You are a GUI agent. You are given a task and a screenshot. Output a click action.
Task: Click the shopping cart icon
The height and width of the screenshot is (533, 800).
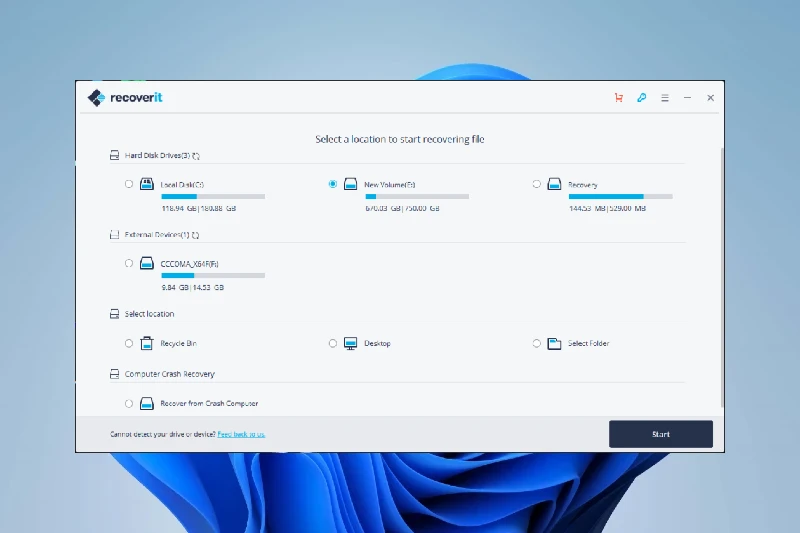[x=619, y=98]
